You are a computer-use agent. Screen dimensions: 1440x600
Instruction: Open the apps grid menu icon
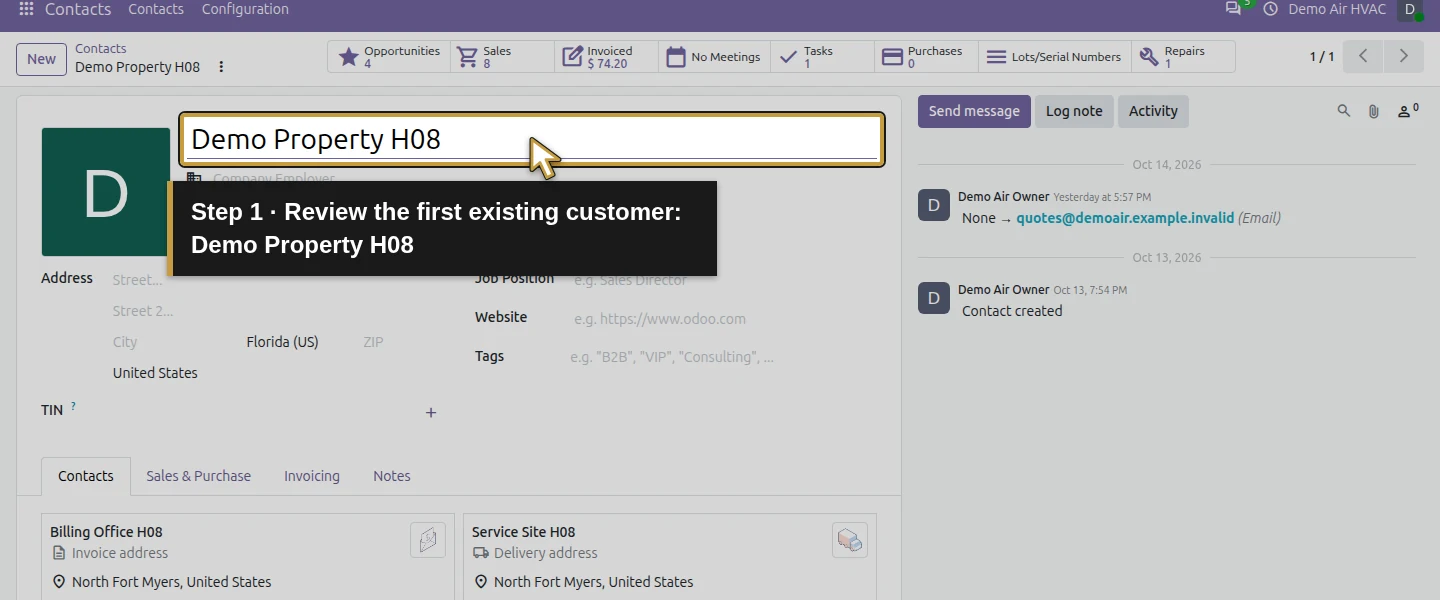coord(27,9)
